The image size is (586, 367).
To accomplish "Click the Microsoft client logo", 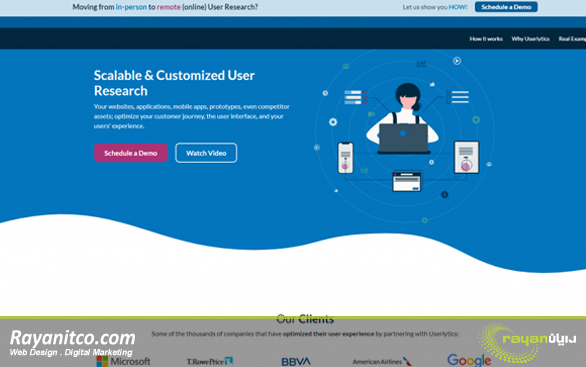I will point(123,361).
